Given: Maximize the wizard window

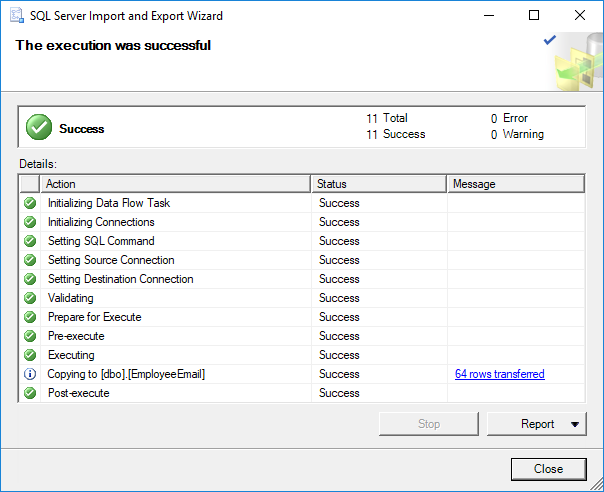Looking at the screenshot, I should click(x=534, y=16).
